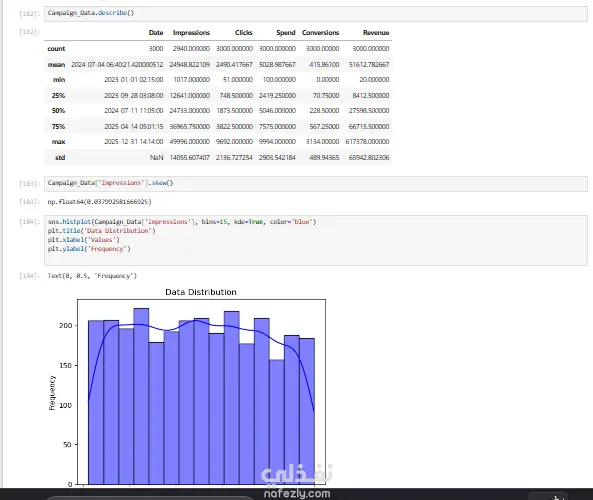The height and width of the screenshot is (500, 593).
Task: Click the 150 tick on the y-axis
Action: point(65,365)
